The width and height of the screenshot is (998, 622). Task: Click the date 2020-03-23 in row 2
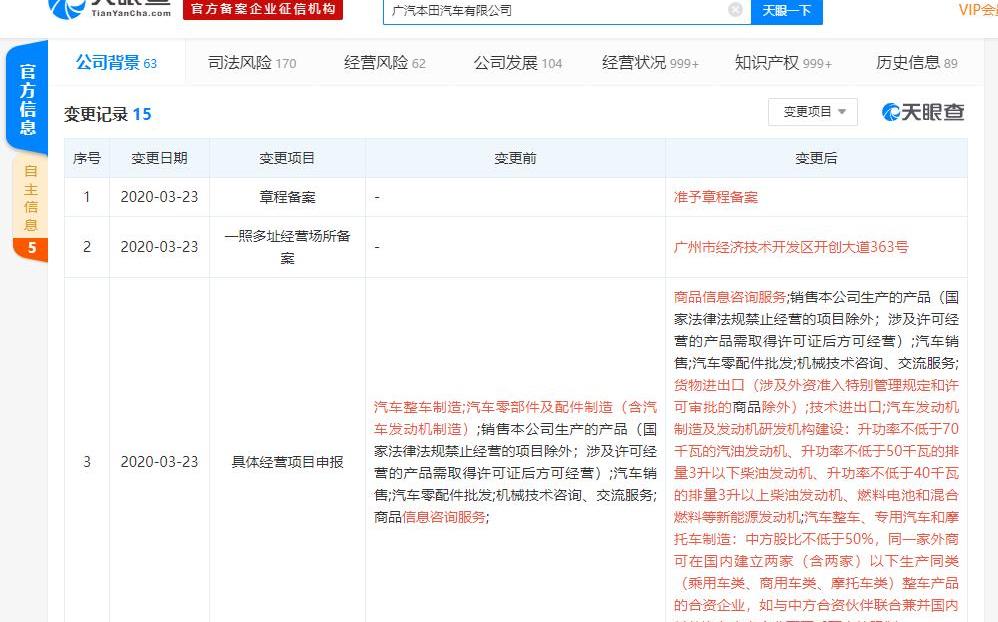click(159, 247)
